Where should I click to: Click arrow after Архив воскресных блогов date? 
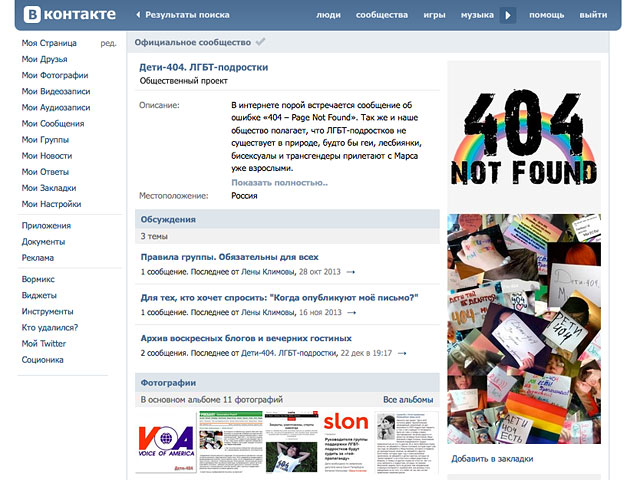pyautogui.click(x=402, y=353)
